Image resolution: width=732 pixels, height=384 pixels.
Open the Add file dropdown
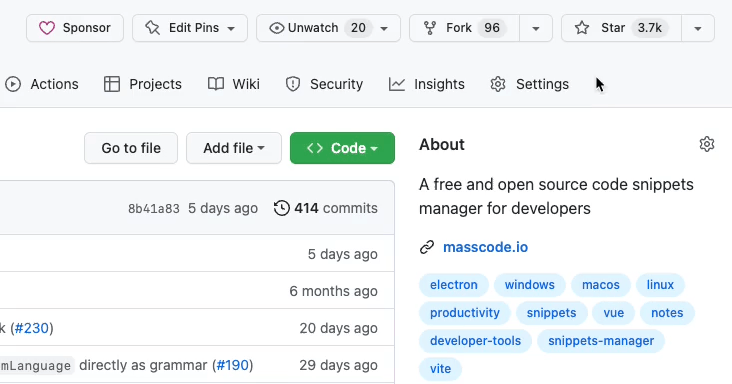pos(234,148)
